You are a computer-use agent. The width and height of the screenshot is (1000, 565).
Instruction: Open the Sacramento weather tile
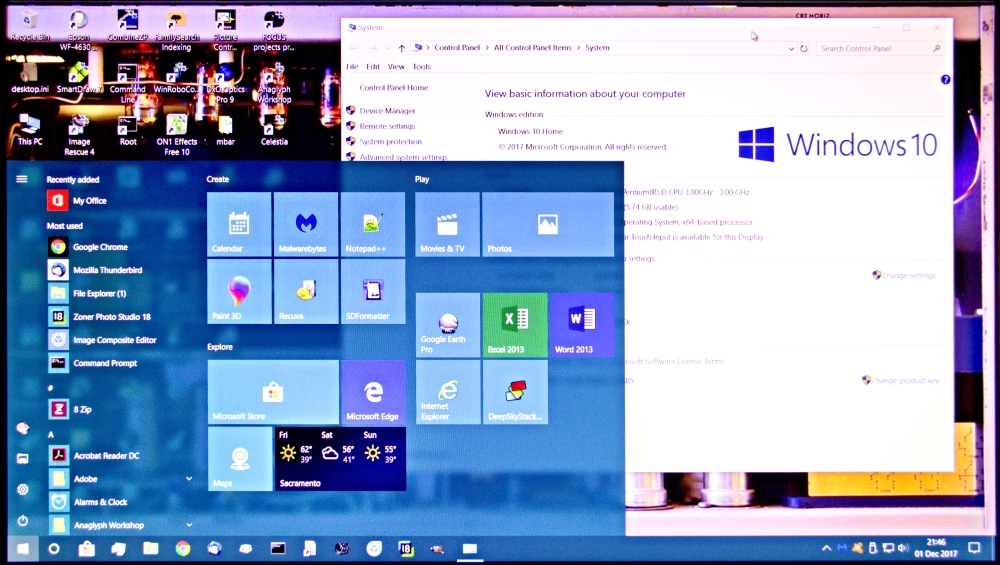(340, 459)
